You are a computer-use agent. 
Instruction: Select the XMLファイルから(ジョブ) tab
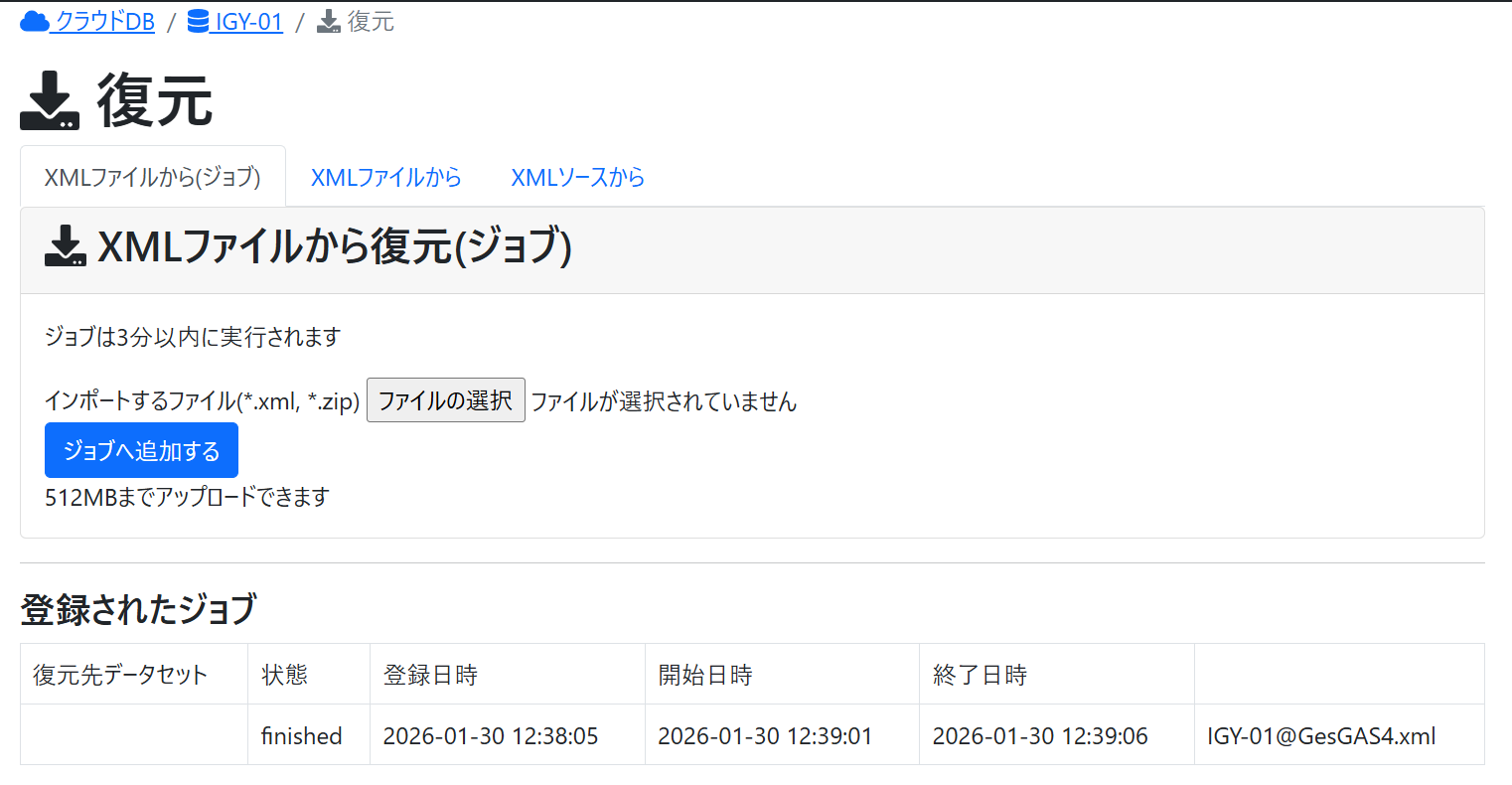pos(153,177)
